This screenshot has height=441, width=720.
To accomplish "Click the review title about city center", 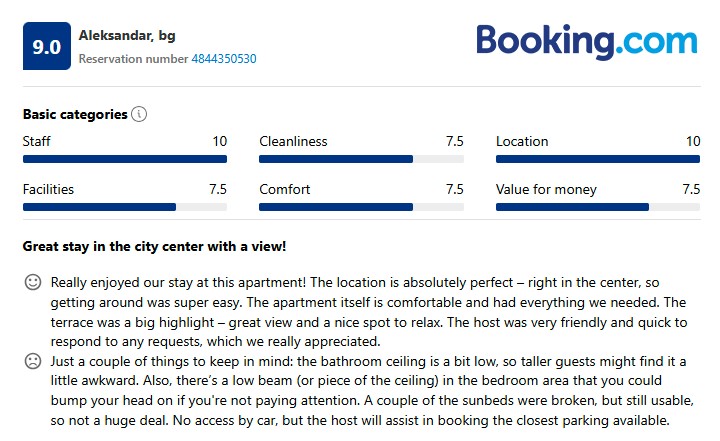I will tap(155, 246).
